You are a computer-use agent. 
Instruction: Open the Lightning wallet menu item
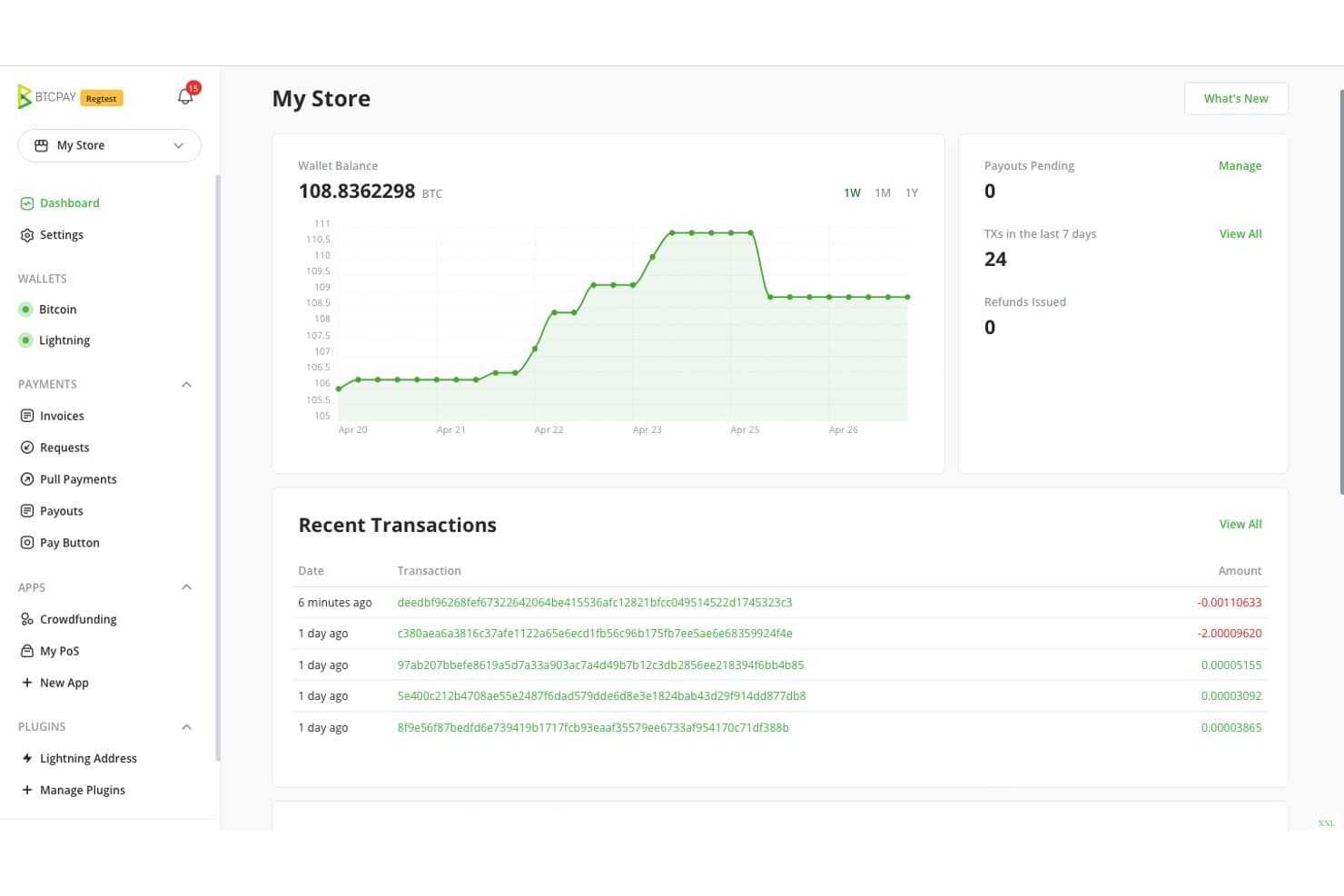point(64,340)
